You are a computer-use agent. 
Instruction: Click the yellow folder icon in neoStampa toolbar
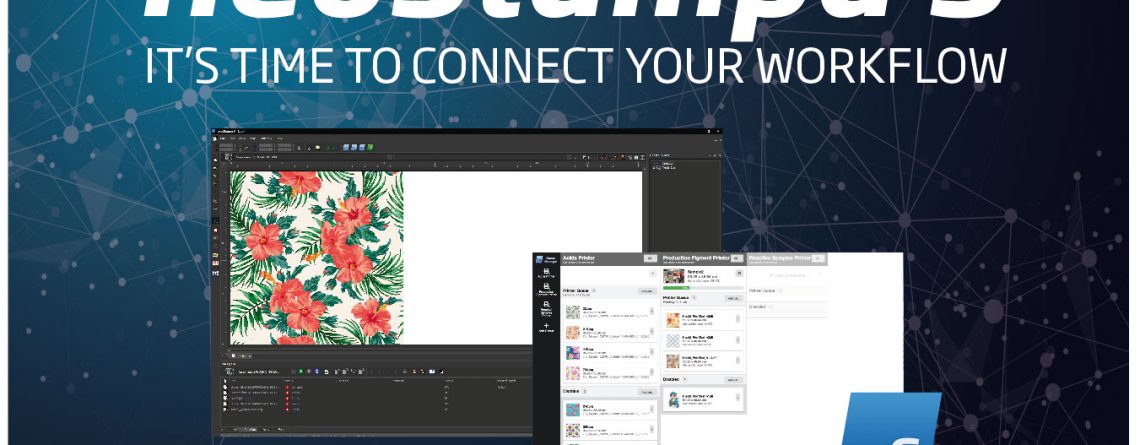pos(318,147)
